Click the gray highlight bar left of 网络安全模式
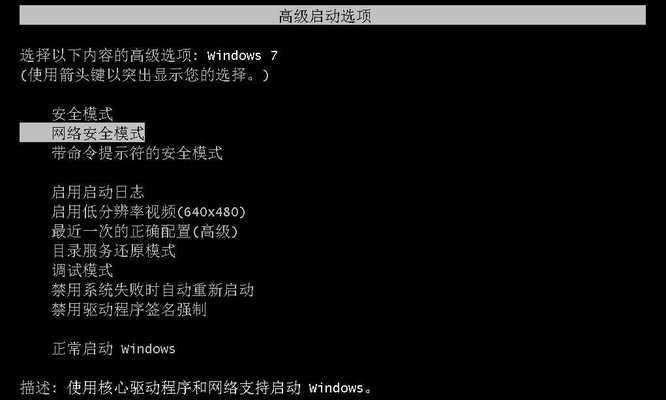 [35, 133]
